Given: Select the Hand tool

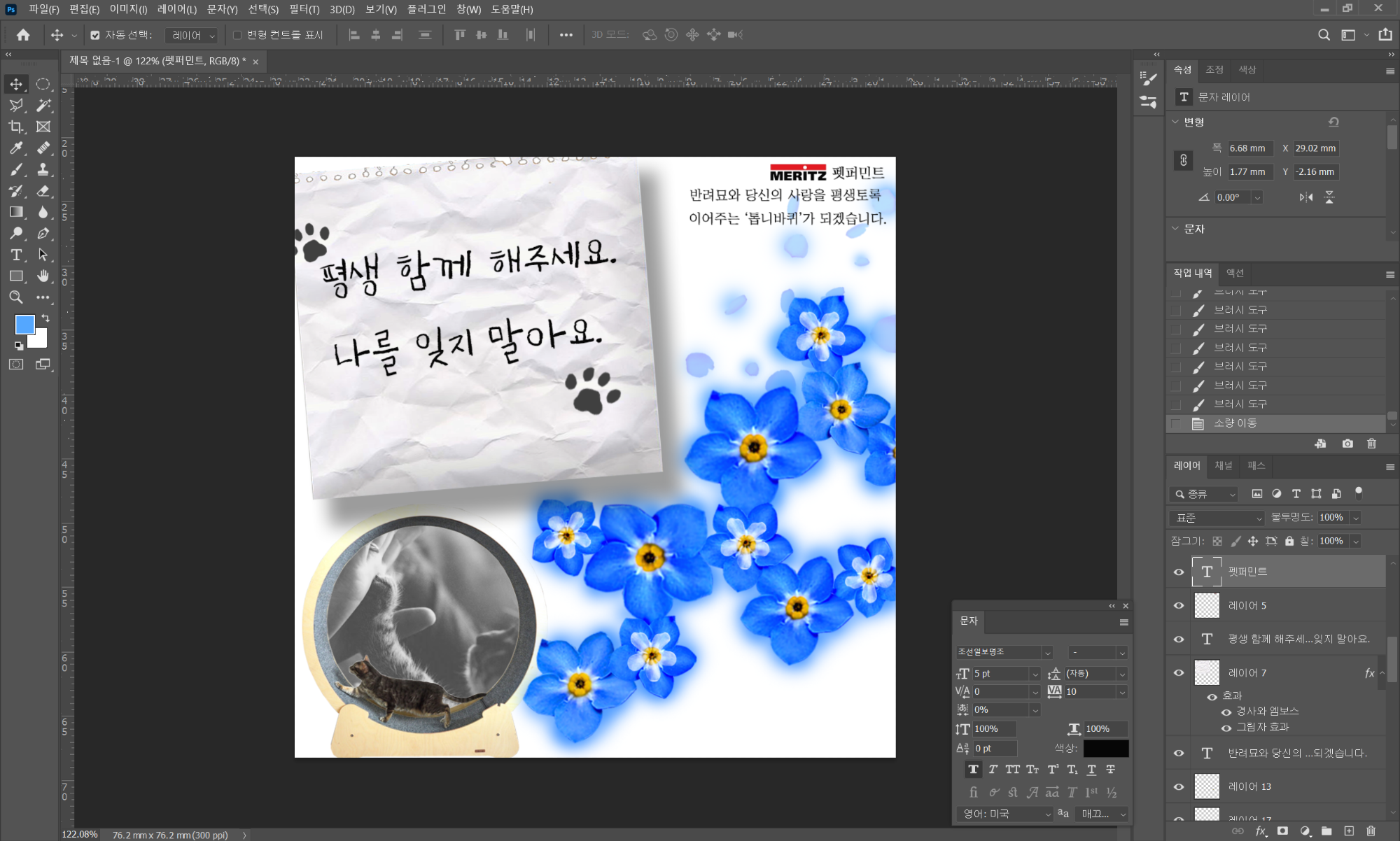Looking at the screenshot, I should point(43,276).
